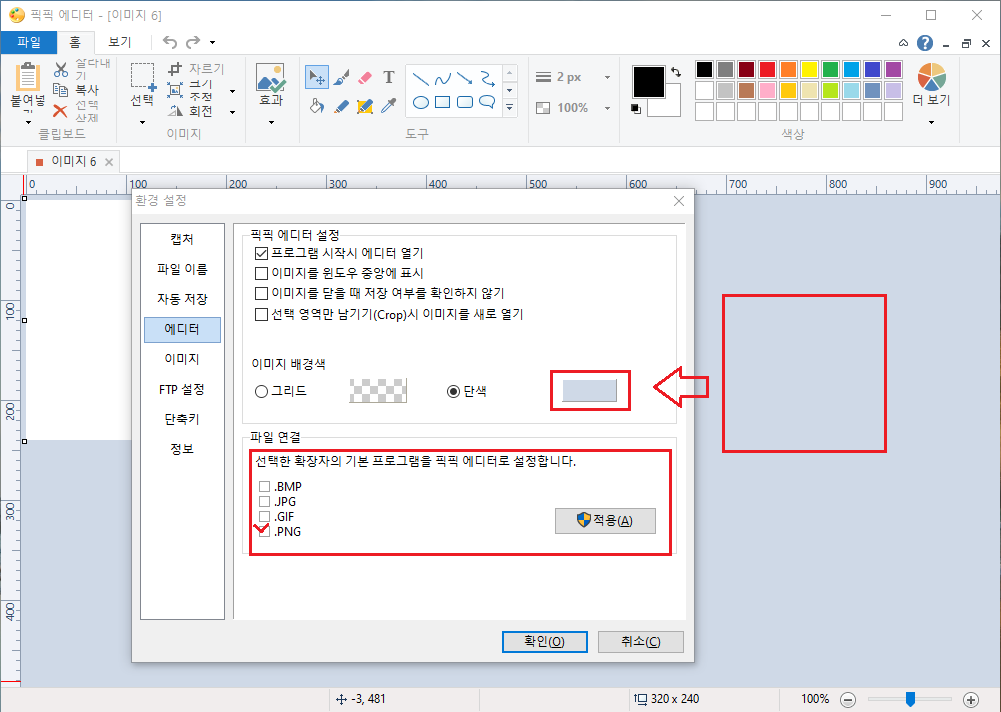This screenshot has width=1001, height=712.
Task: Open the quick access toolbar customize arrow
Action: (213, 43)
